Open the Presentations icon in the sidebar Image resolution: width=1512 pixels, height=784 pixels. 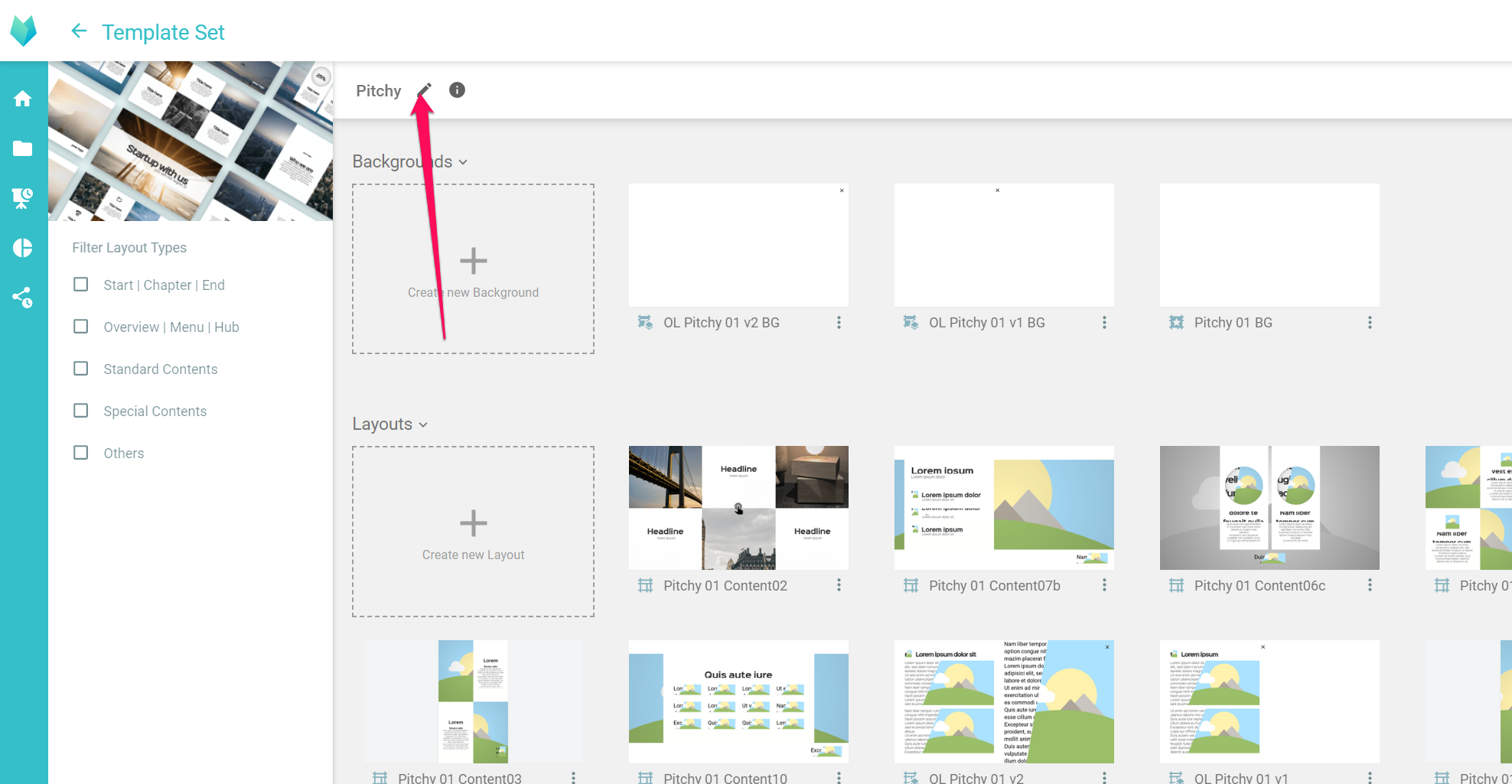click(x=23, y=198)
